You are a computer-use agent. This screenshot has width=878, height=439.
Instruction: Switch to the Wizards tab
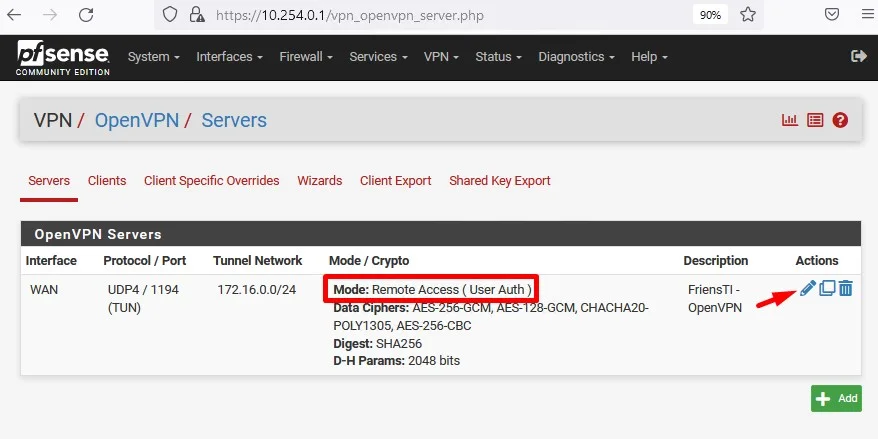320,181
